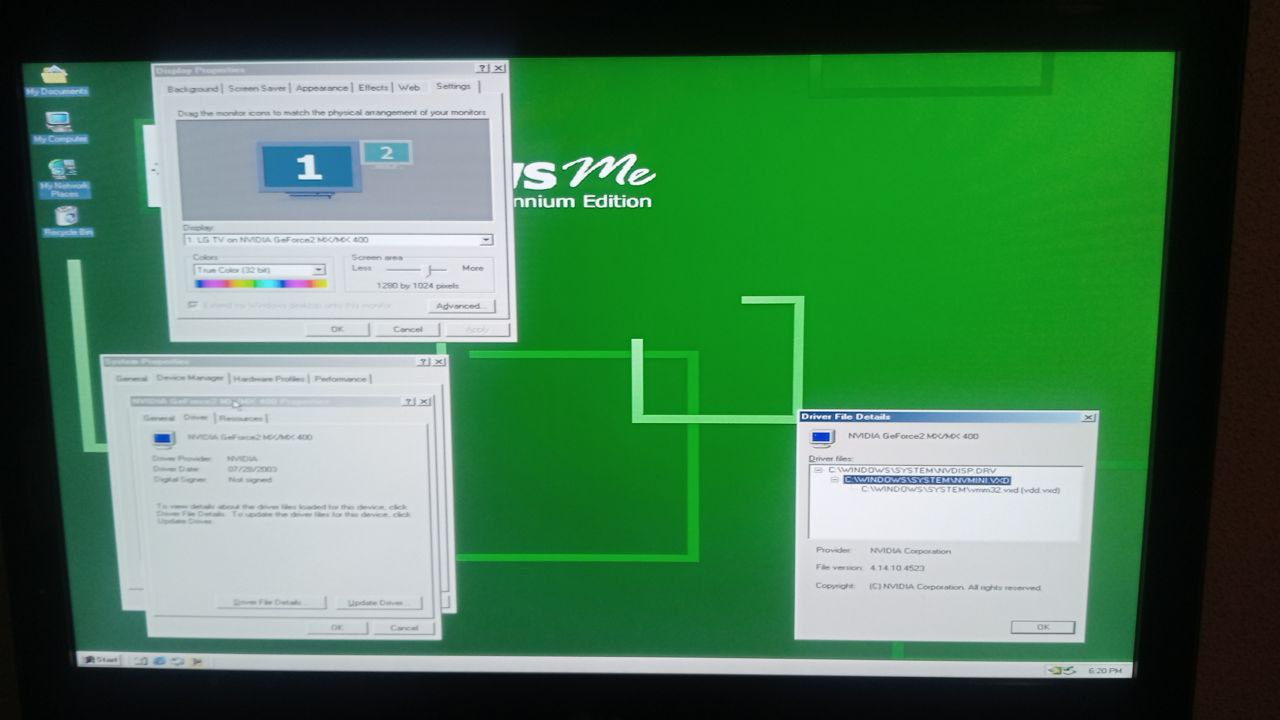Viewport: 1280px width, 720px height.
Task: Select the Settings tab in Display Properties
Action: 453,86
